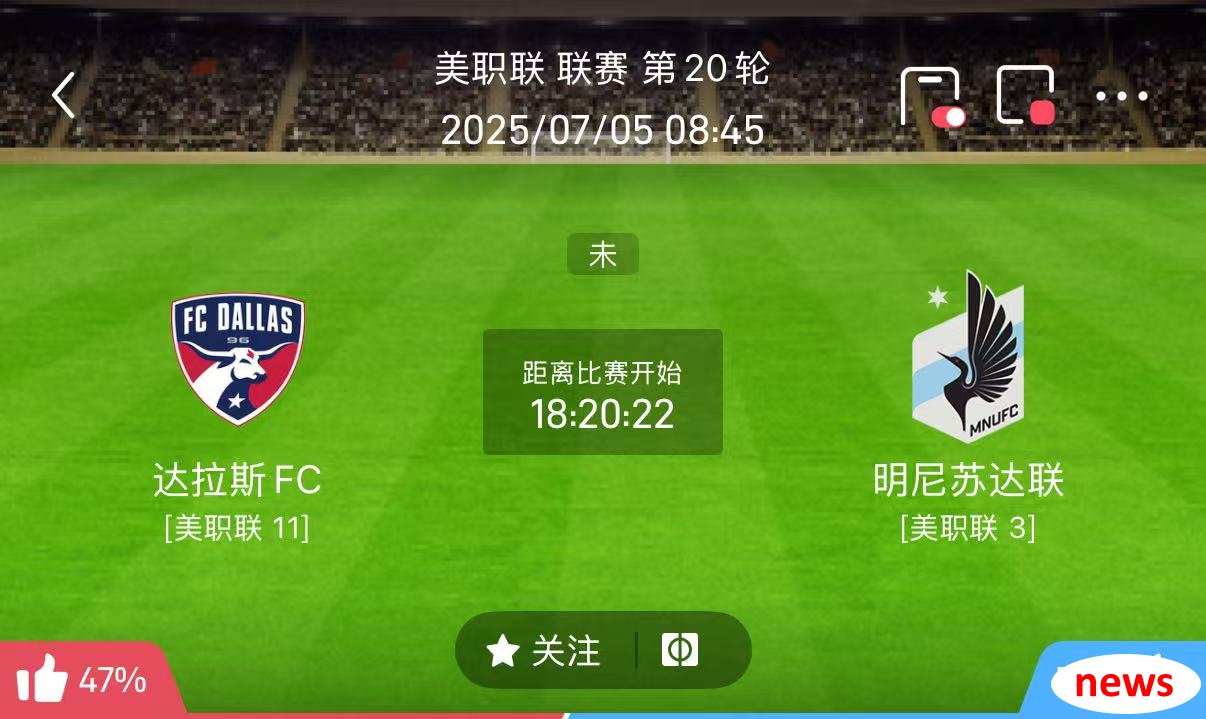Follow the match with 关注 star button
Image resolution: width=1206 pixels, height=719 pixels.
(544, 651)
